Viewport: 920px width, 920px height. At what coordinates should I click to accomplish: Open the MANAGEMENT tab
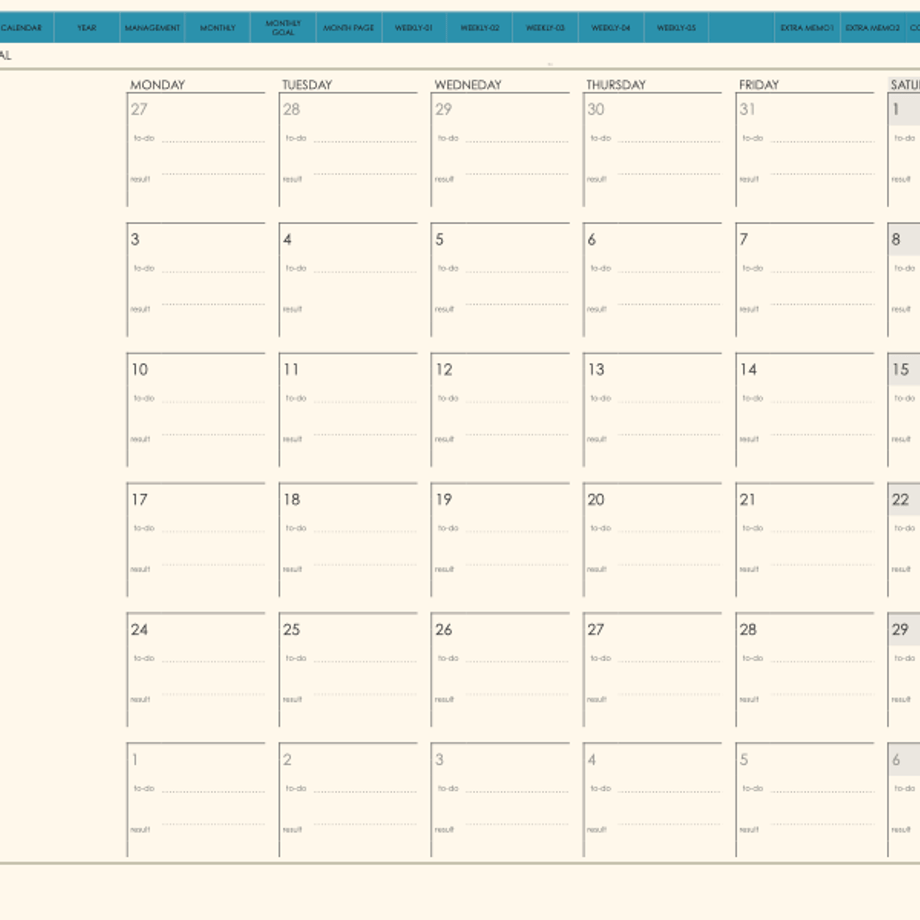click(x=152, y=28)
